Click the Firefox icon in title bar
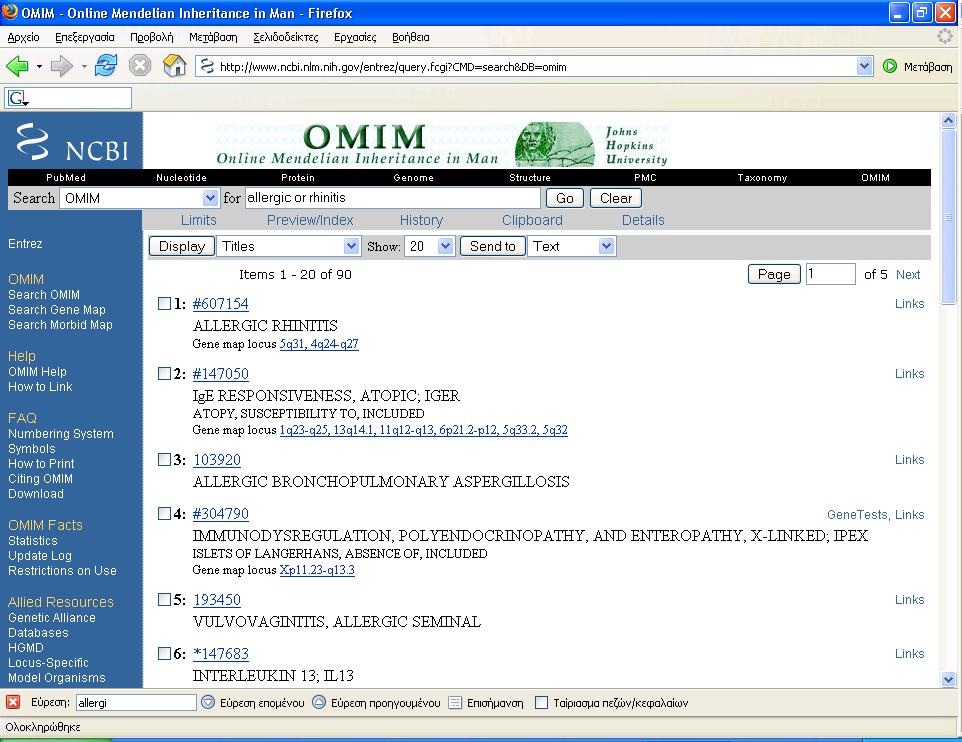This screenshot has width=962, height=742. [10, 12]
